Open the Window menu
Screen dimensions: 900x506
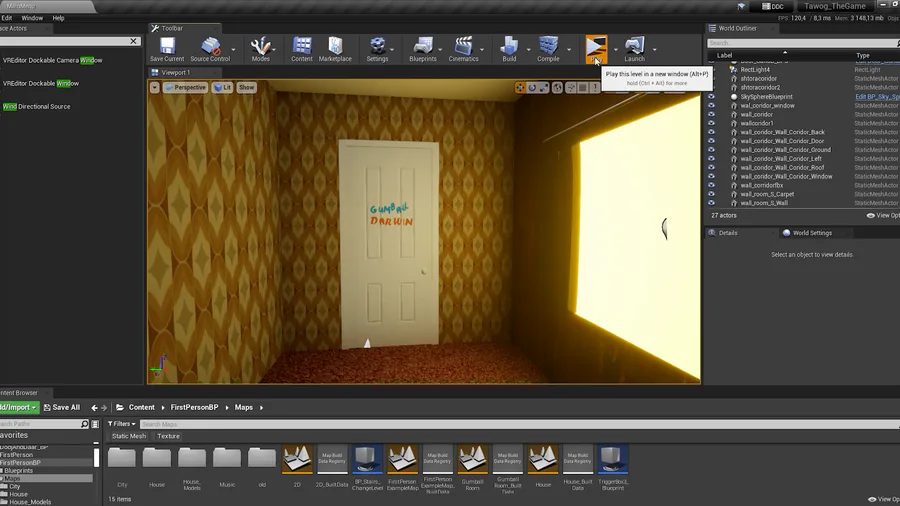pyautogui.click(x=32, y=18)
